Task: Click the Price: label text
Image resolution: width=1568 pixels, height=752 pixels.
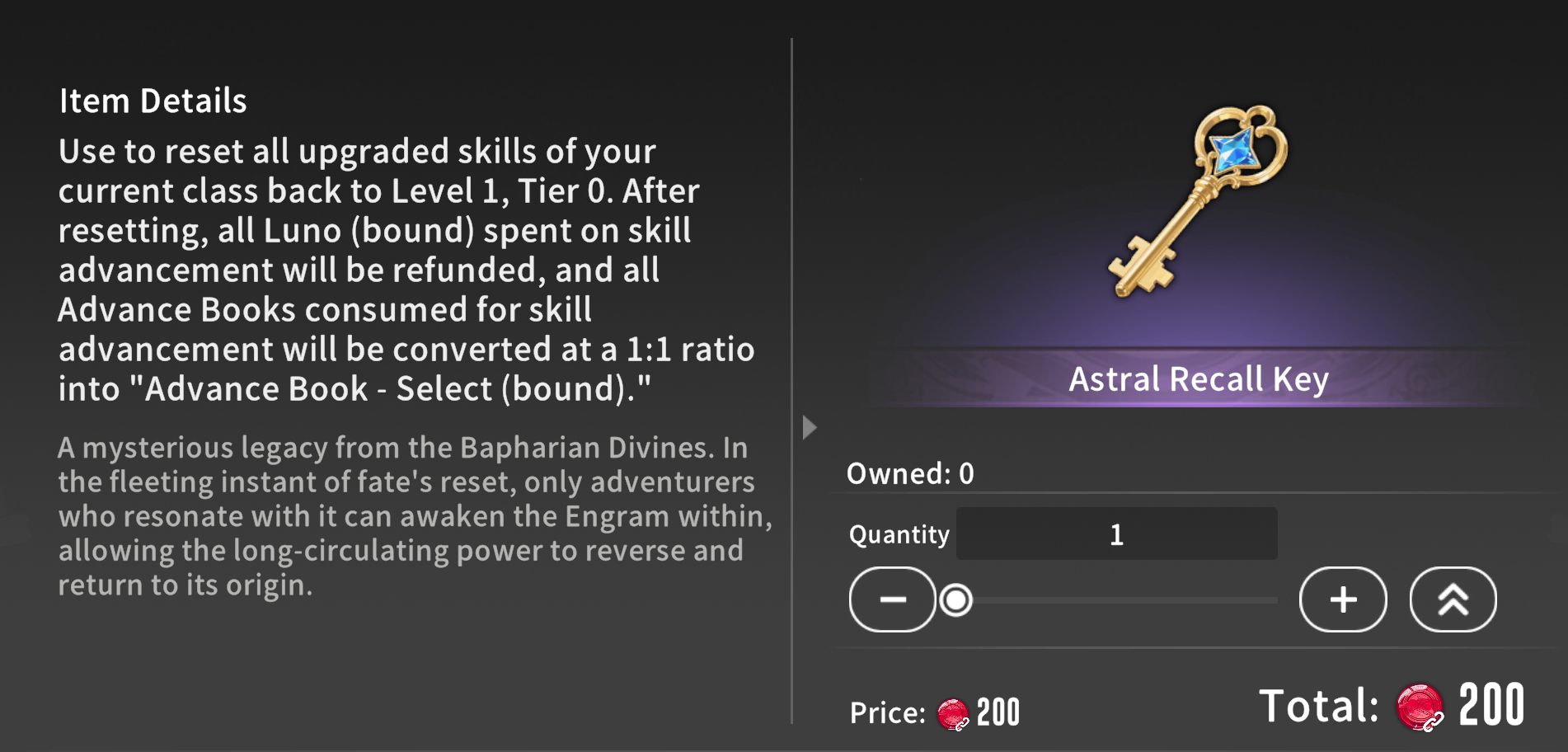Action: [888, 713]
